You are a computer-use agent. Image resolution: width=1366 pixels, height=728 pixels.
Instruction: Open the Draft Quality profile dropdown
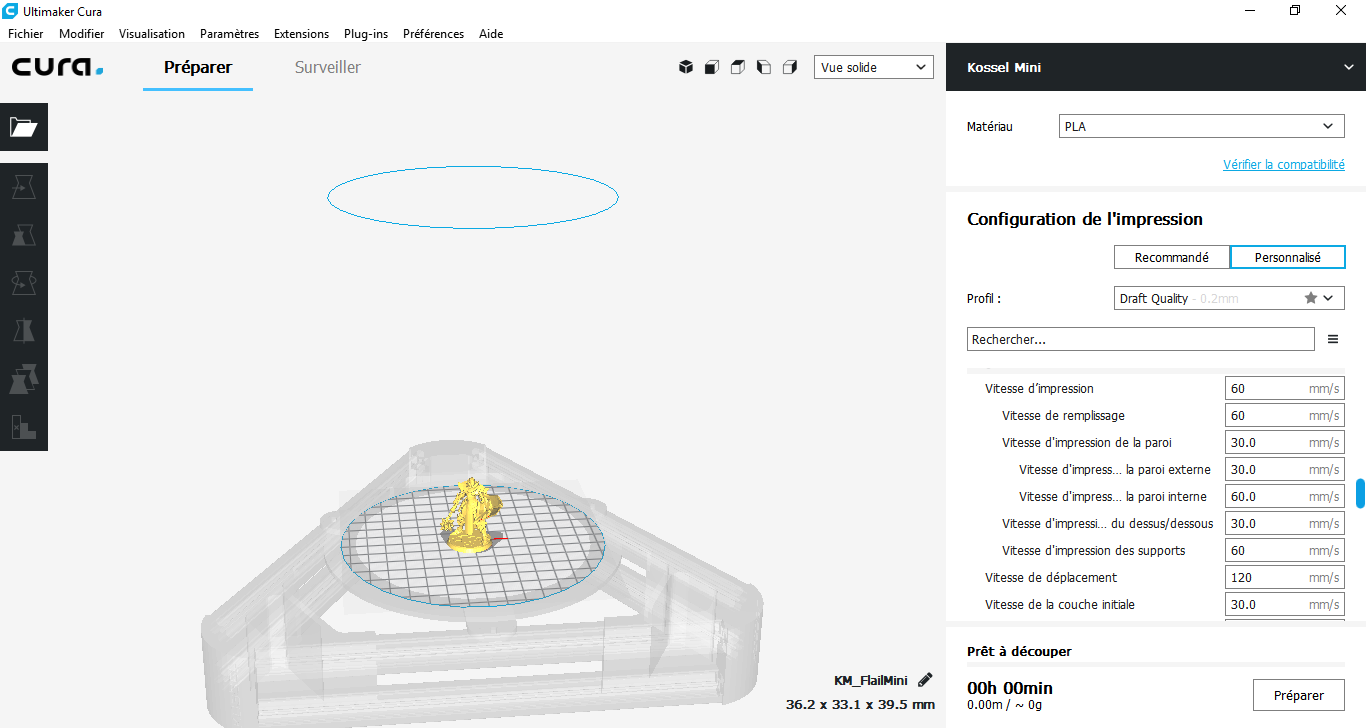1229,298
